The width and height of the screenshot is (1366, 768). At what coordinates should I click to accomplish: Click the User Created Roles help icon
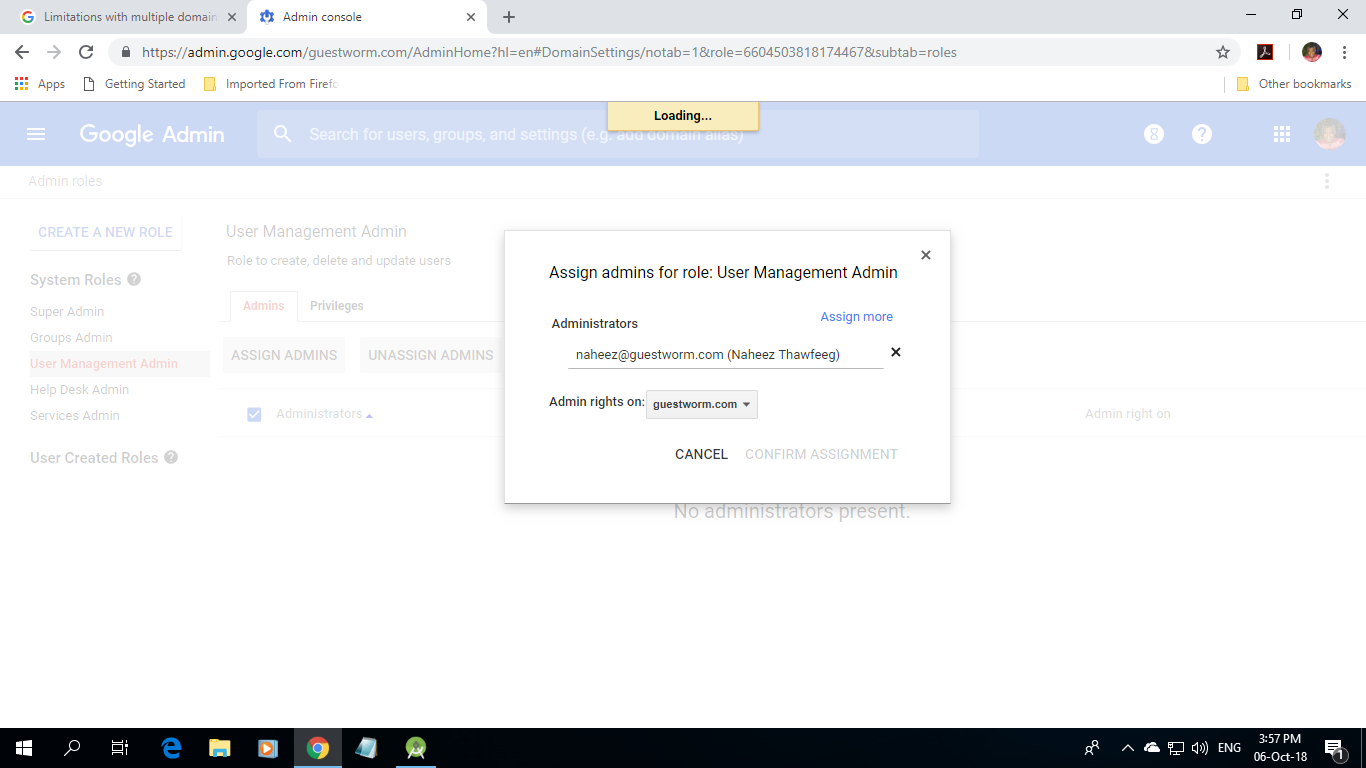pos(171,457)
